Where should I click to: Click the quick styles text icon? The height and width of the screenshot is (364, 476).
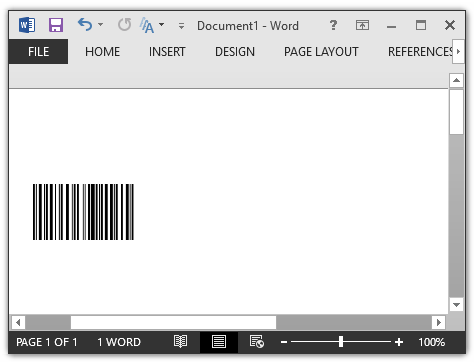coord(147,25)
